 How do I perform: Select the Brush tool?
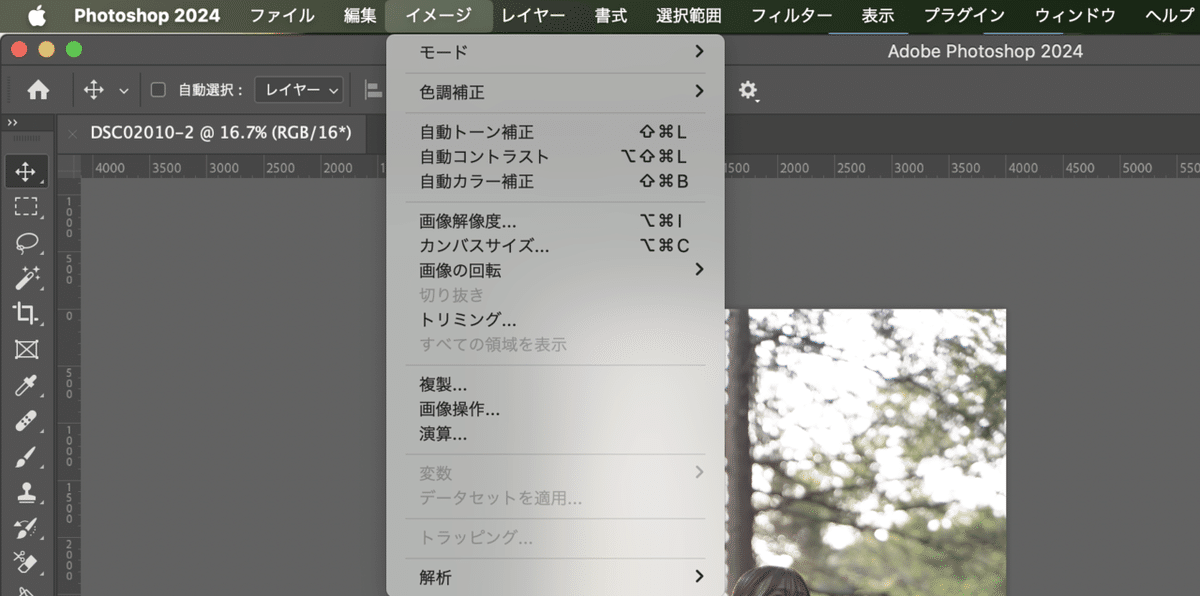point(26,457)
